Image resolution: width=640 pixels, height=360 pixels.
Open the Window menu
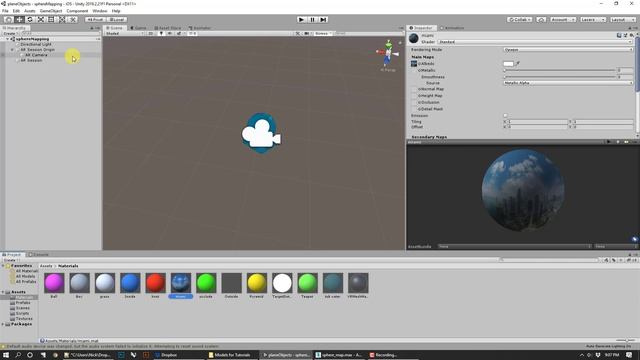tap(100, 11)
